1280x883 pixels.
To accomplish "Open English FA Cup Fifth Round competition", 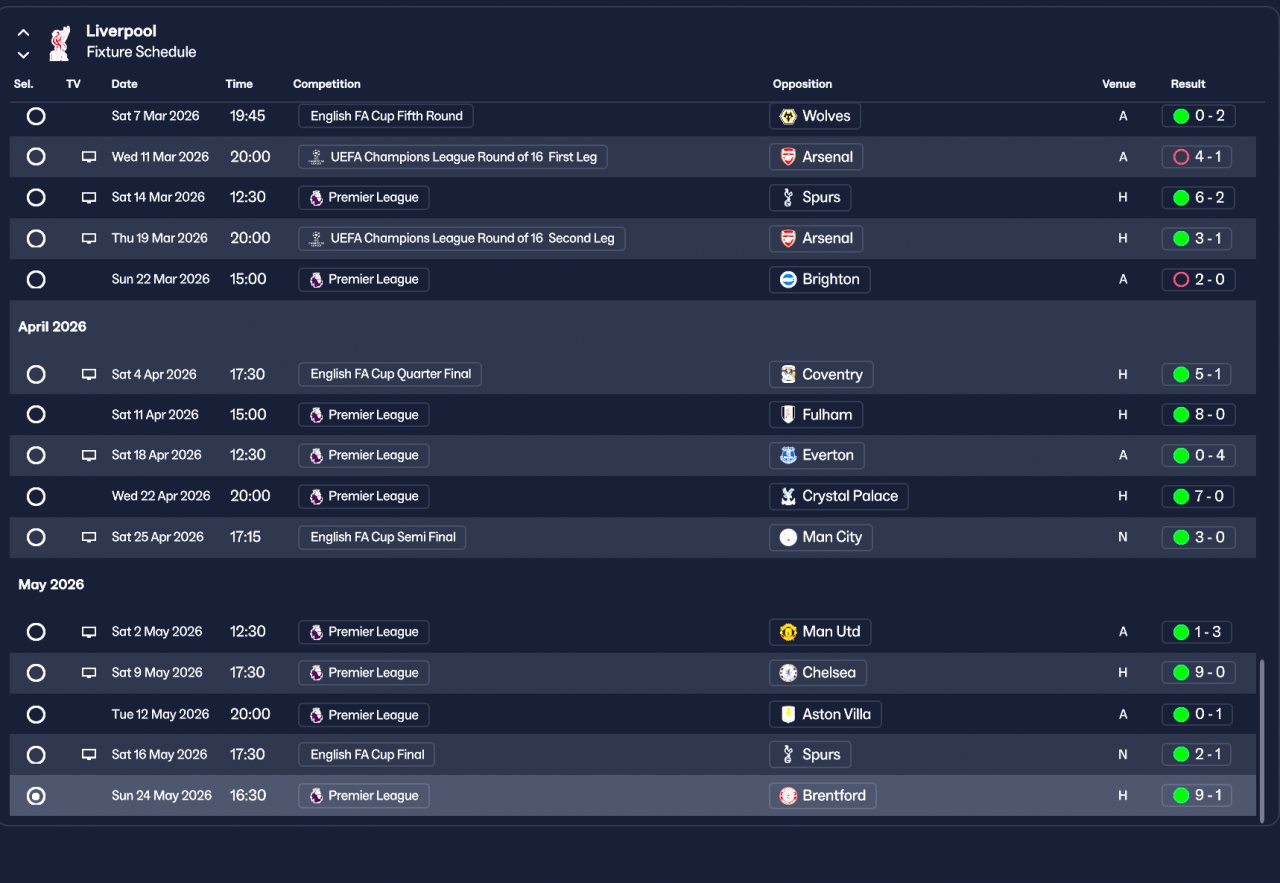I will 386,116.
